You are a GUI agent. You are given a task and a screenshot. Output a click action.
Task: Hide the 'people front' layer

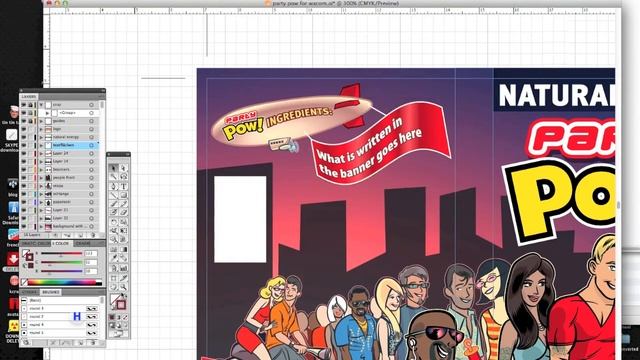[x=24, y=178]
